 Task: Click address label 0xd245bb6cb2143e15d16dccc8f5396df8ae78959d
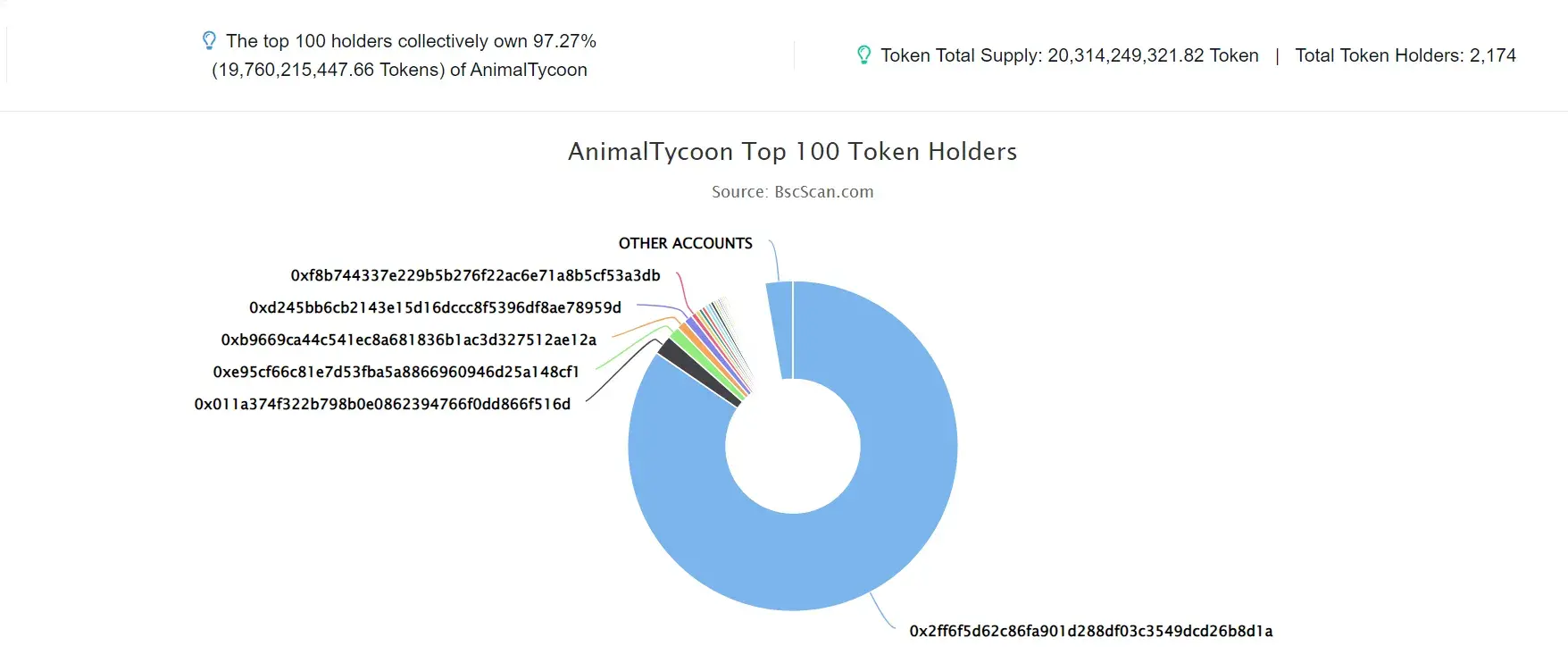435,307
